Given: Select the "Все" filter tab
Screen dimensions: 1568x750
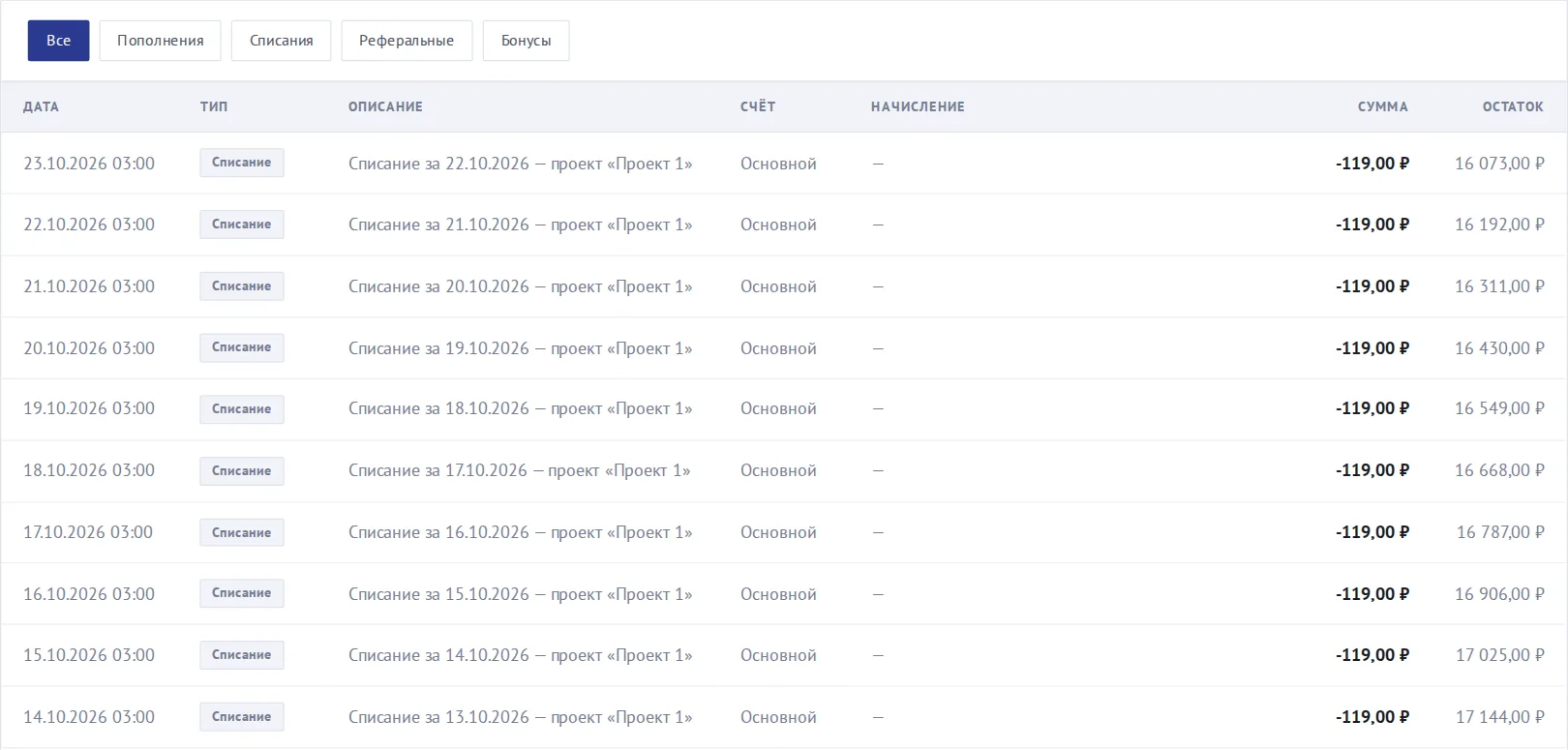Looking at the screenshot, I should [x=58, y=41].
